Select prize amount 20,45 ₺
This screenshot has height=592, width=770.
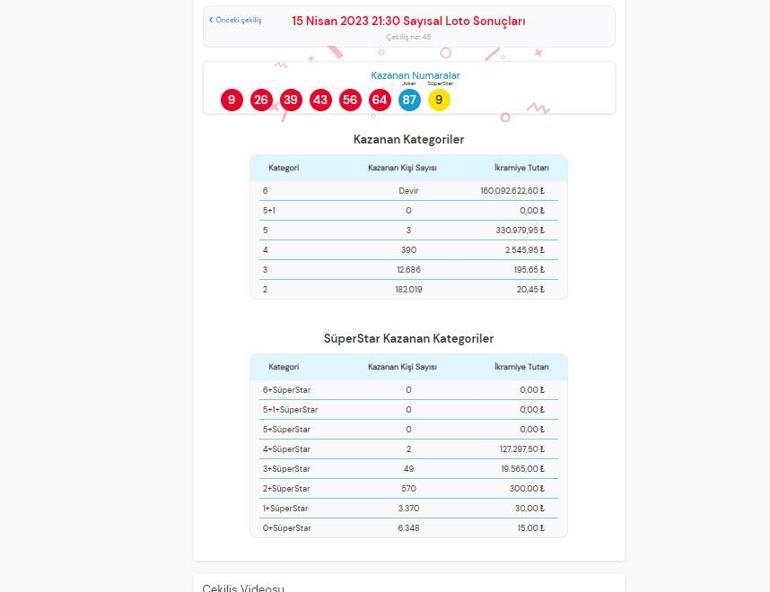click(531, 290)
